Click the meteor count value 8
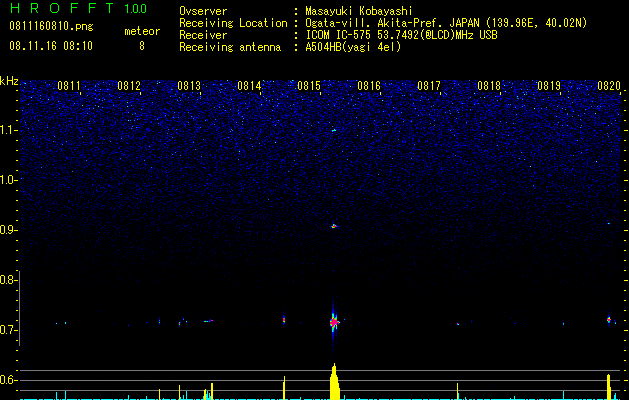 [142, 46]
